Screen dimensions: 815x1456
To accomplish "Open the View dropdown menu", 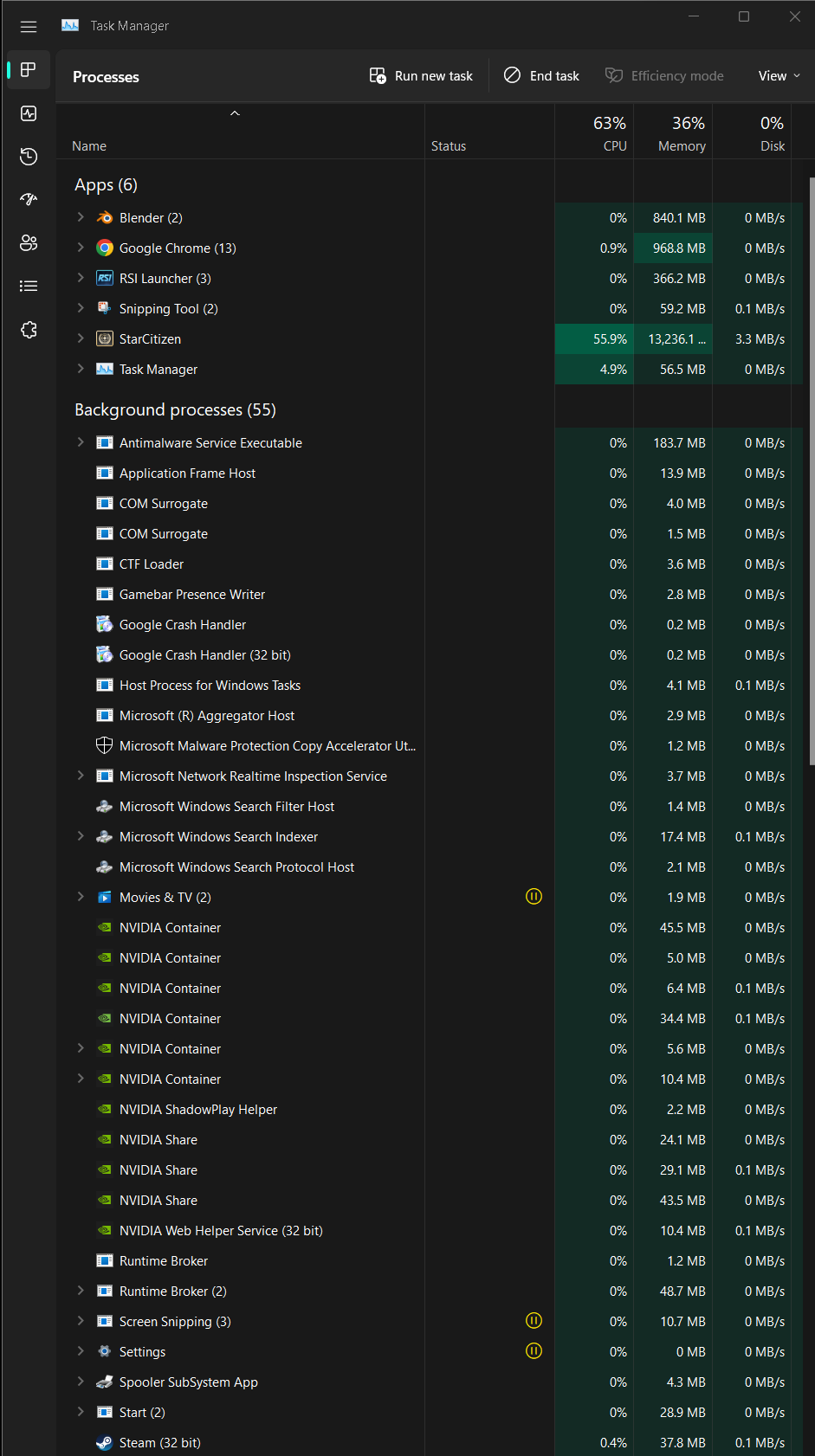I will [x=779, y=76].
